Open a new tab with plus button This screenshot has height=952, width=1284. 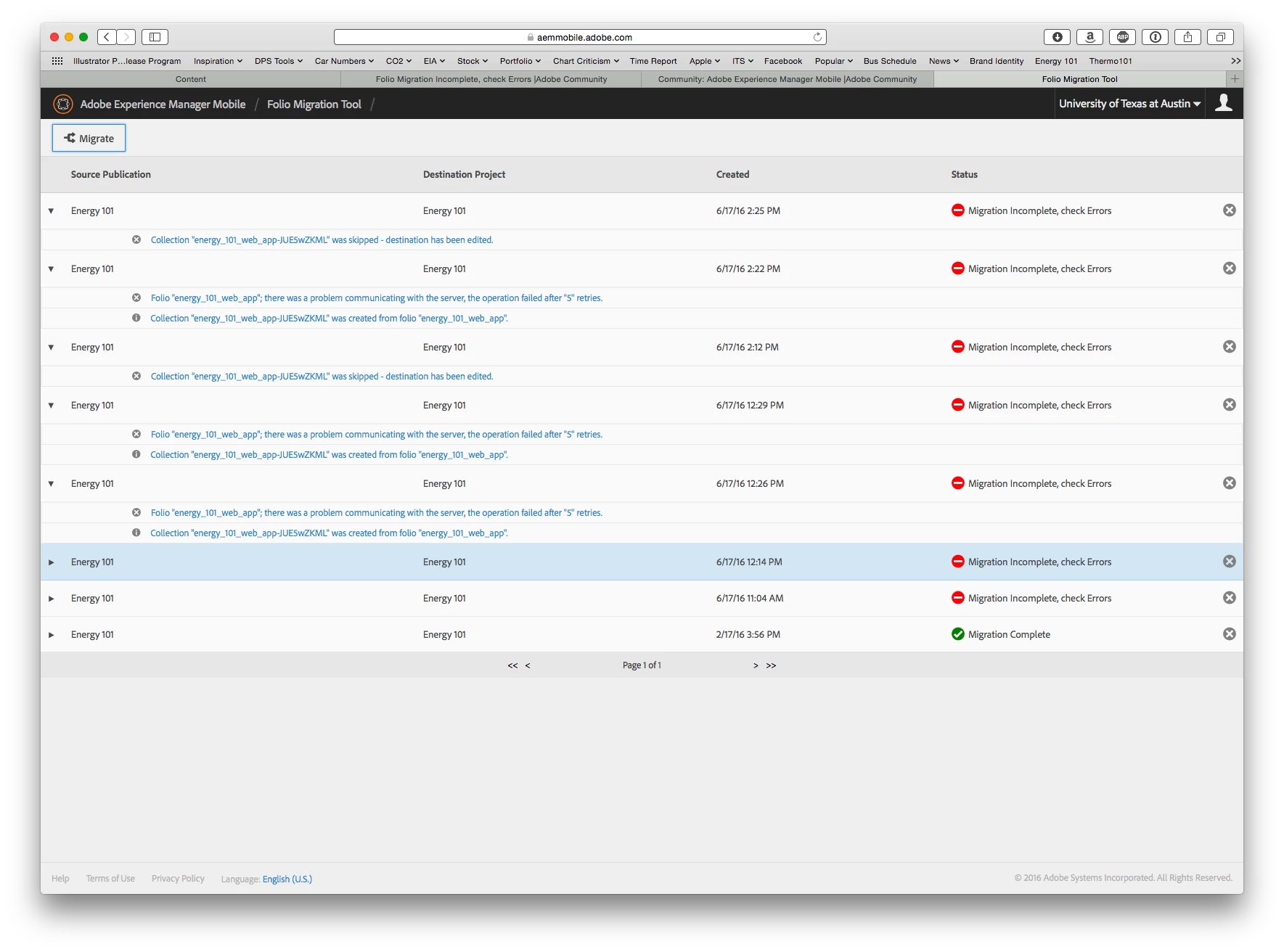tap(1235, 79)
